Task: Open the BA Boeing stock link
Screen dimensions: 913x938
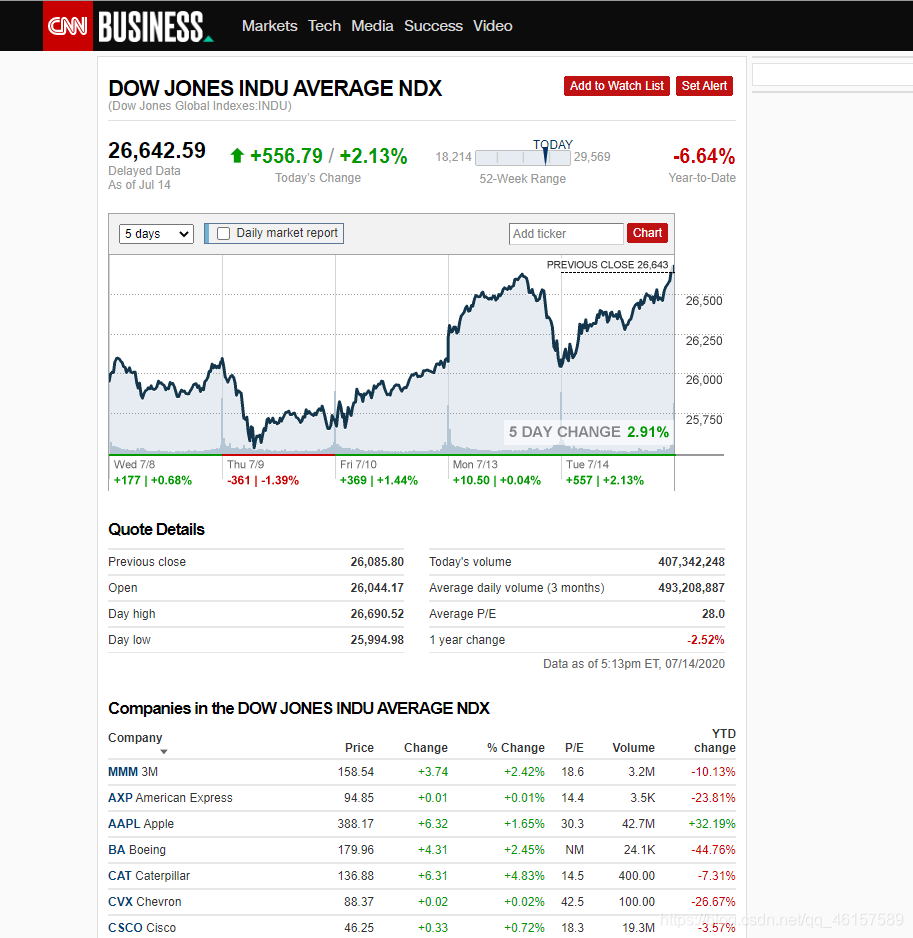Action: coord(136,849)
